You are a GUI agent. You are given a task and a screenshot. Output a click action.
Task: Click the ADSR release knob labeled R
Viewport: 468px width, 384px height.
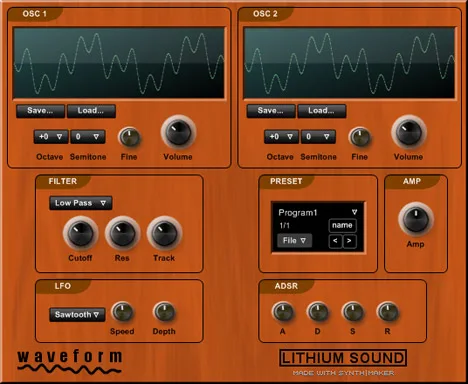tap(388, 312)
